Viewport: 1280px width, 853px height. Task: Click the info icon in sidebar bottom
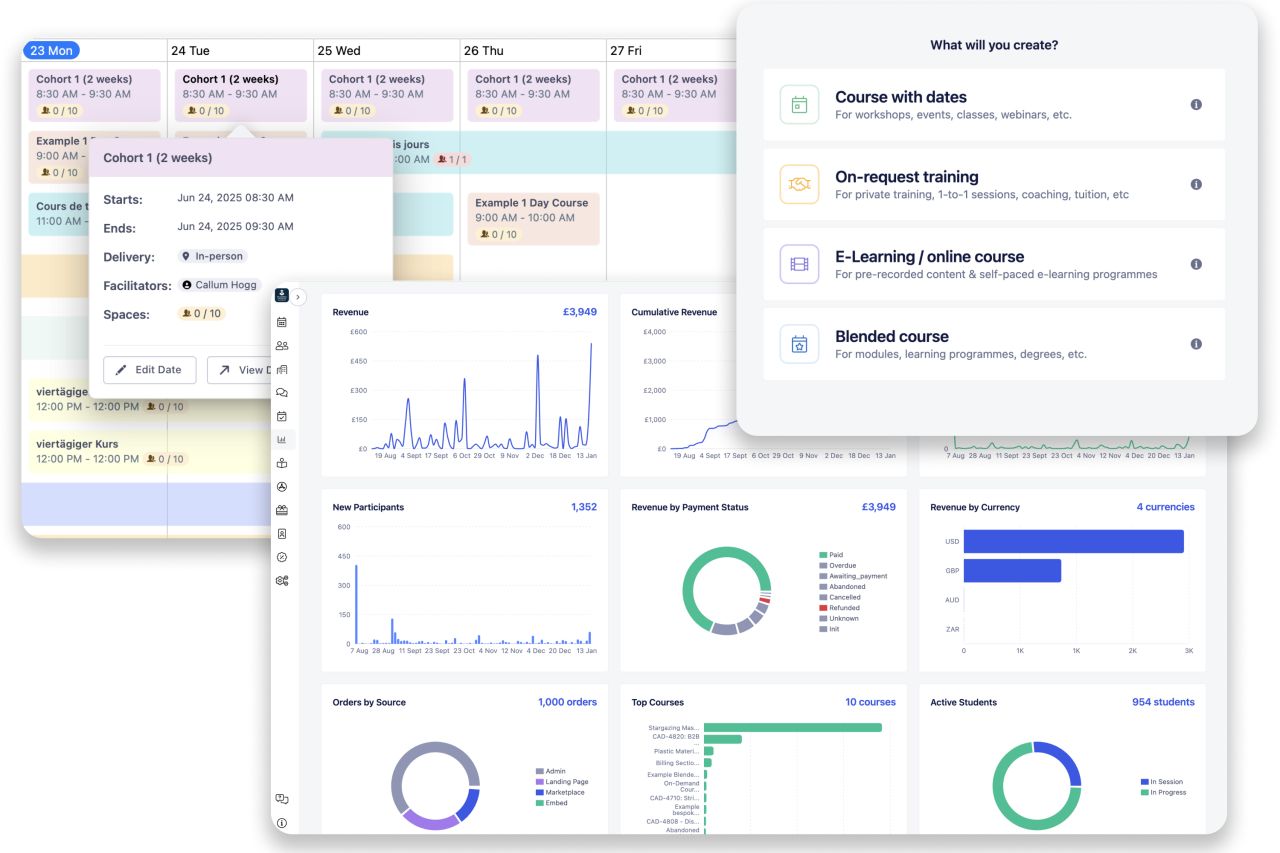282,823
